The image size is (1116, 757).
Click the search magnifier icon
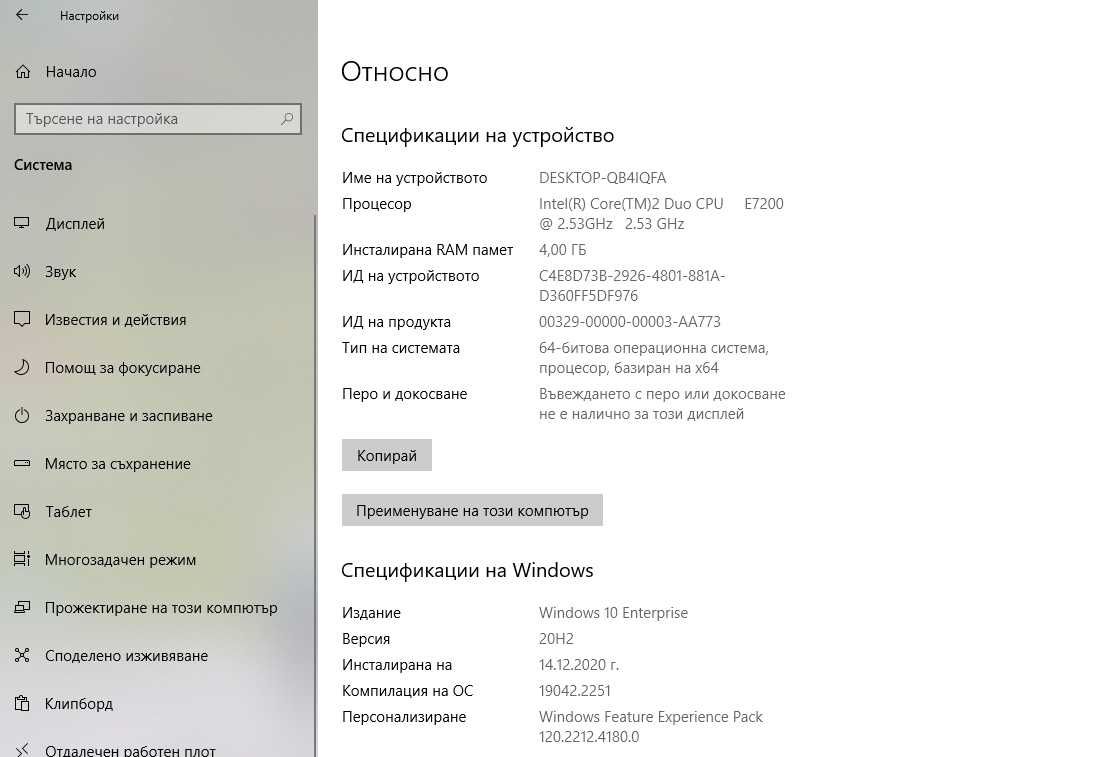coord(287,119)
